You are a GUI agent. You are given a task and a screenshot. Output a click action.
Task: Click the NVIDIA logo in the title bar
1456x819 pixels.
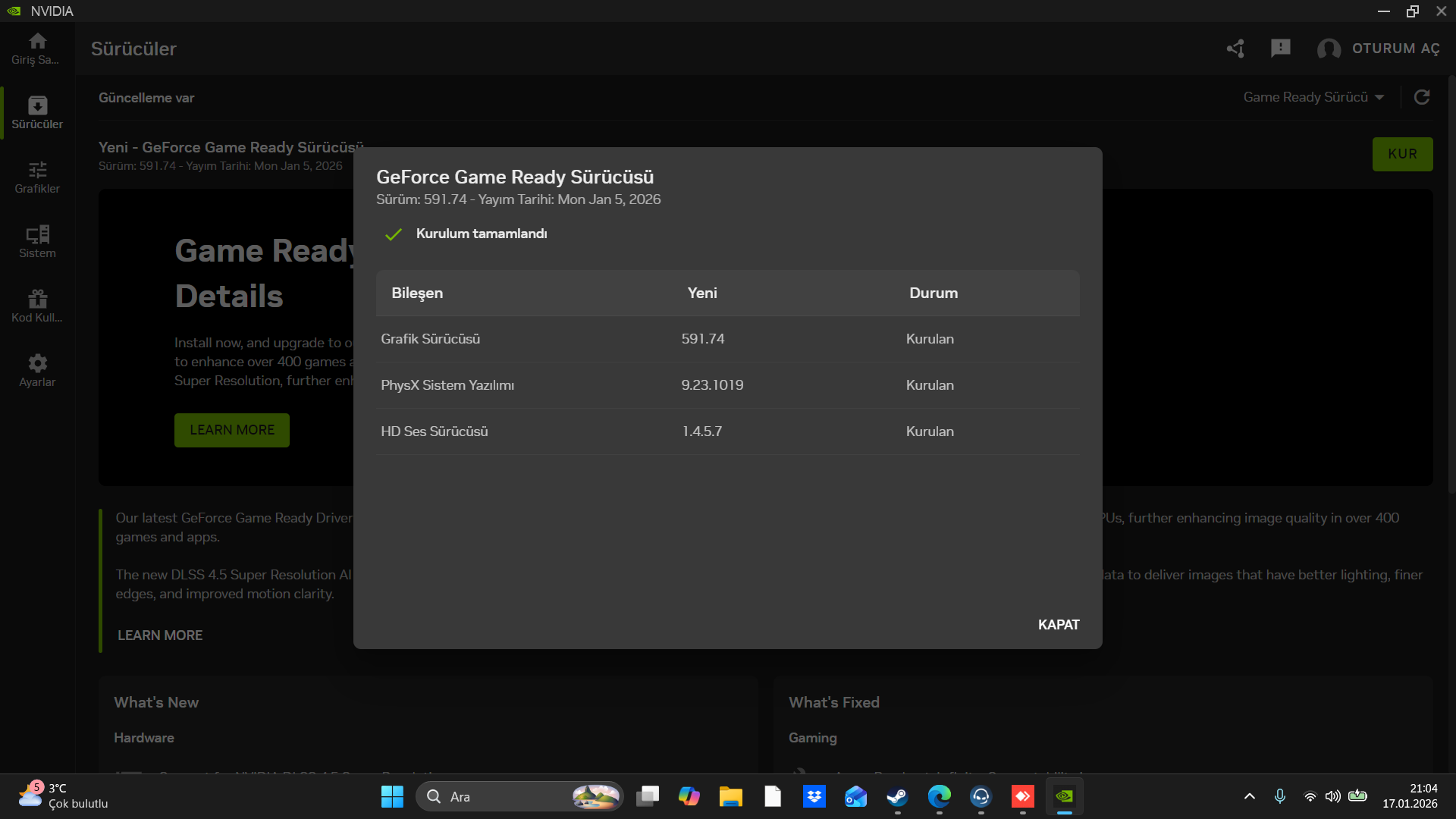pos(14,11)
